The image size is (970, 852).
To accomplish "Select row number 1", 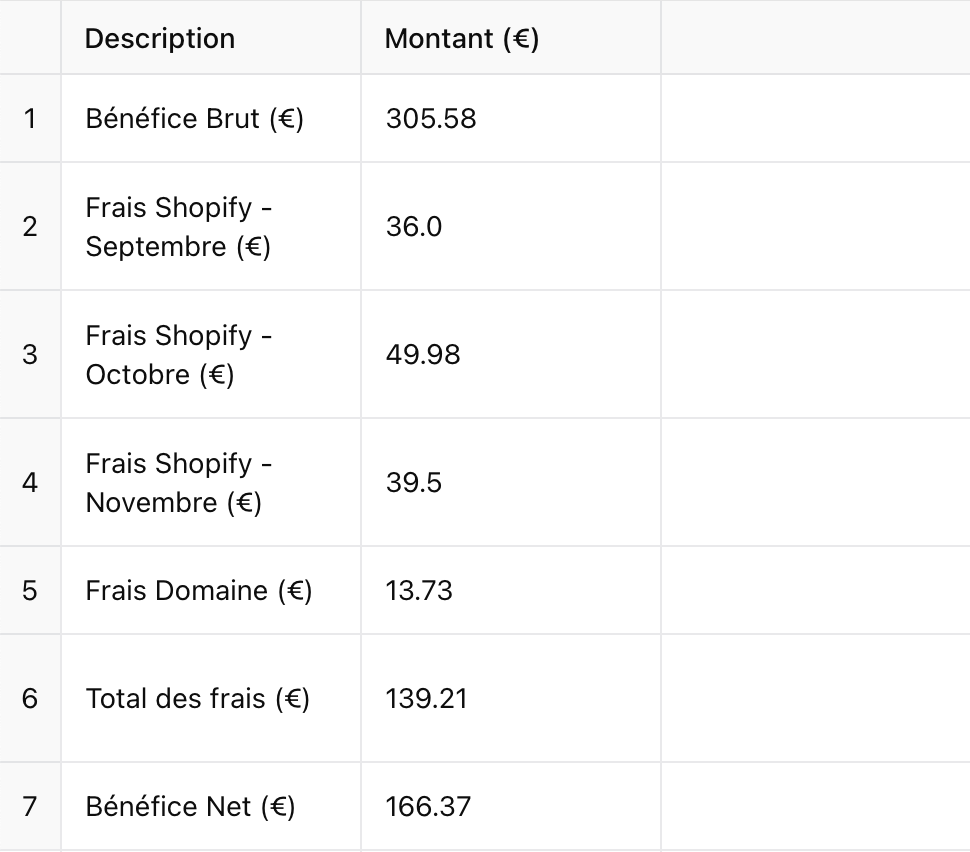I will click(30, 119).
